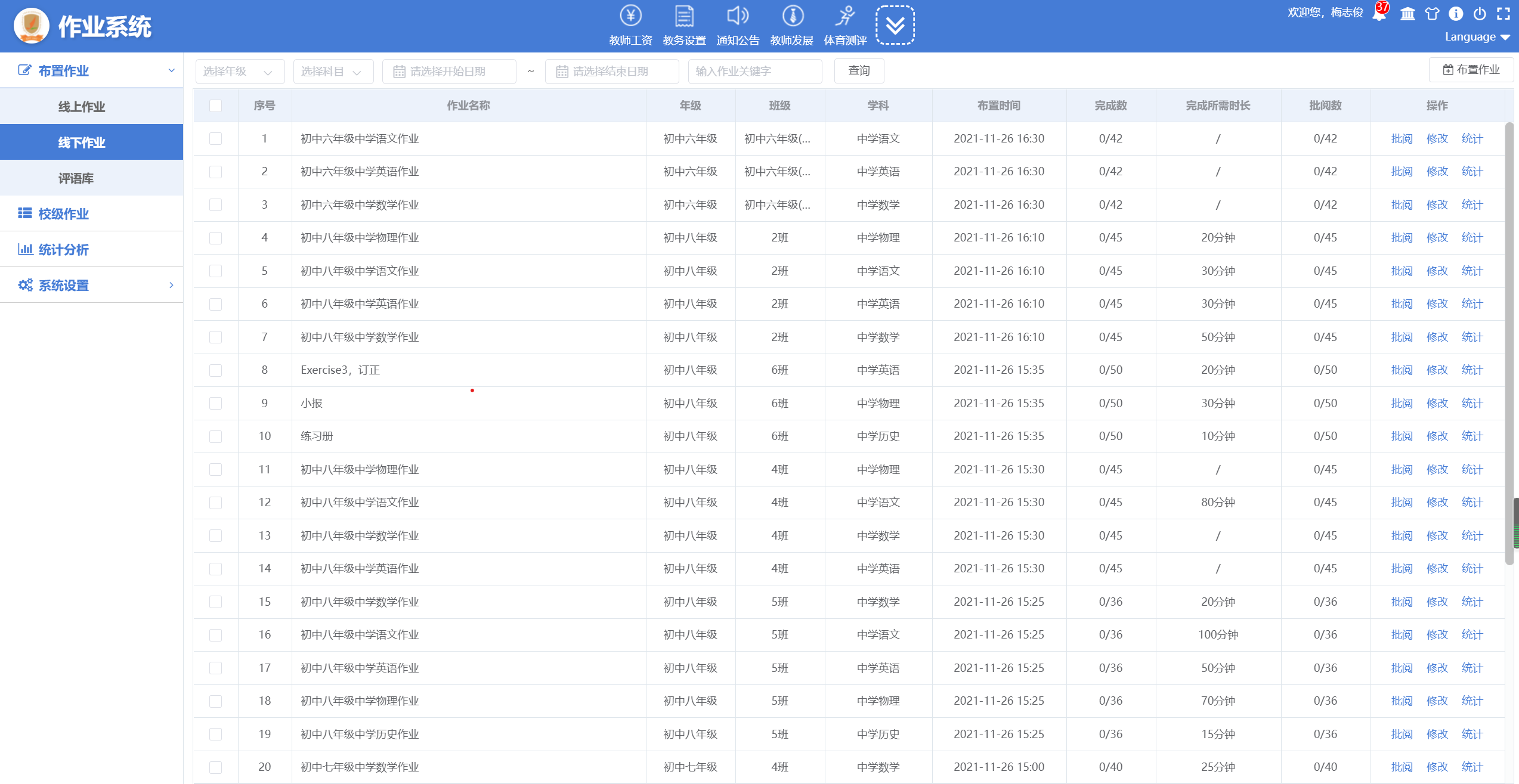The height and width of the screenshot is (784, 1519).
Task: Open the 选择科目 dropdown
Action: 333,72
